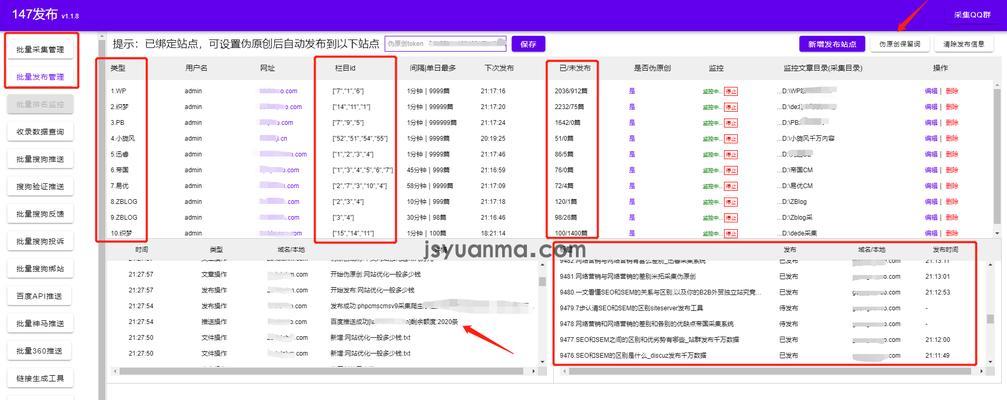Click 删除 for the 1.WP row
This screenshot has height=400, width=1007.
pos(952,91)
